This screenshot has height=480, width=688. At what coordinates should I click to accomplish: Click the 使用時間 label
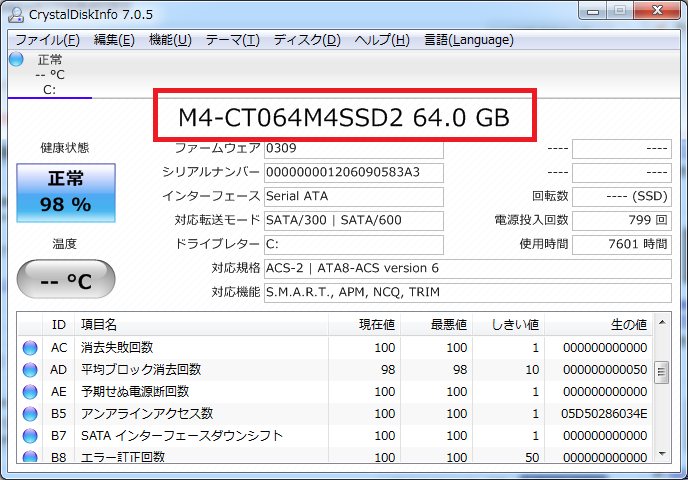tap(544, 244)
